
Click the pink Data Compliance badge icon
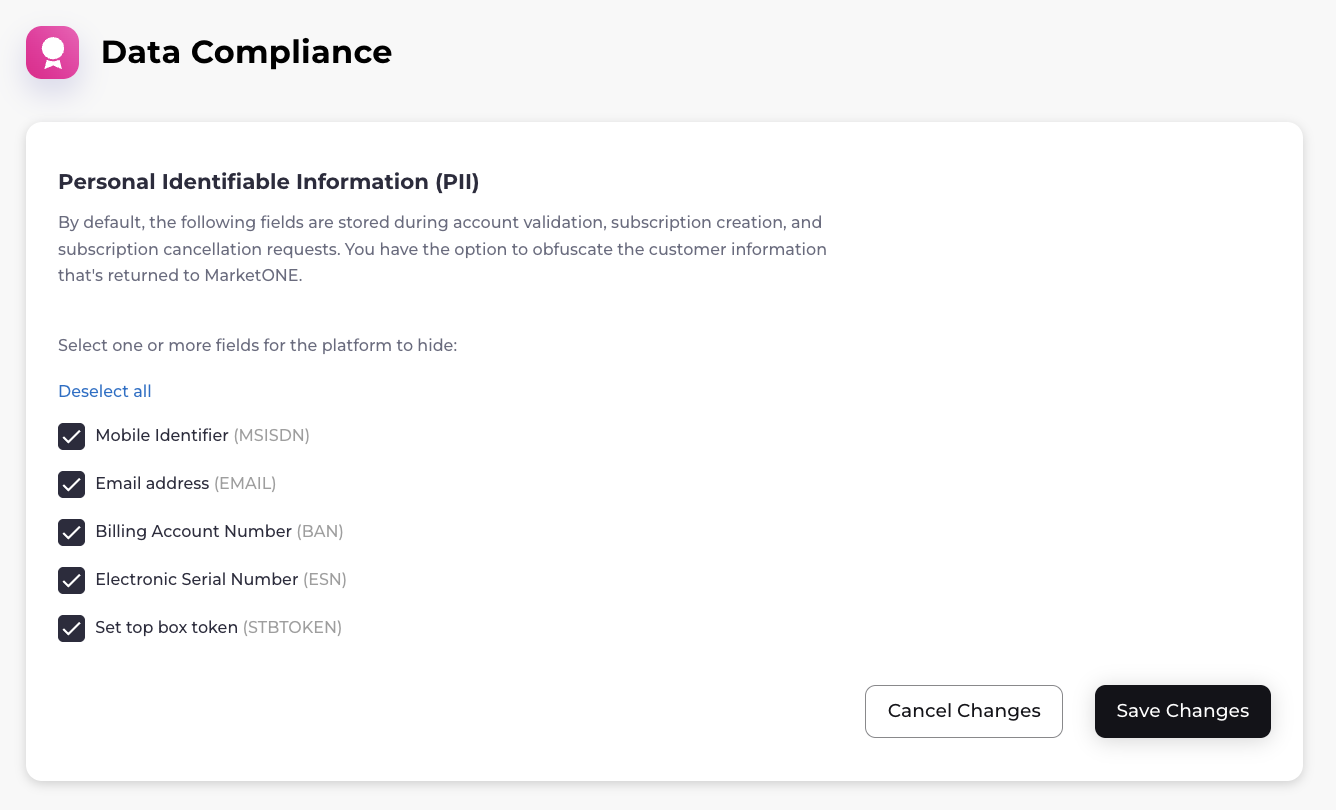(x=52, y=52)
